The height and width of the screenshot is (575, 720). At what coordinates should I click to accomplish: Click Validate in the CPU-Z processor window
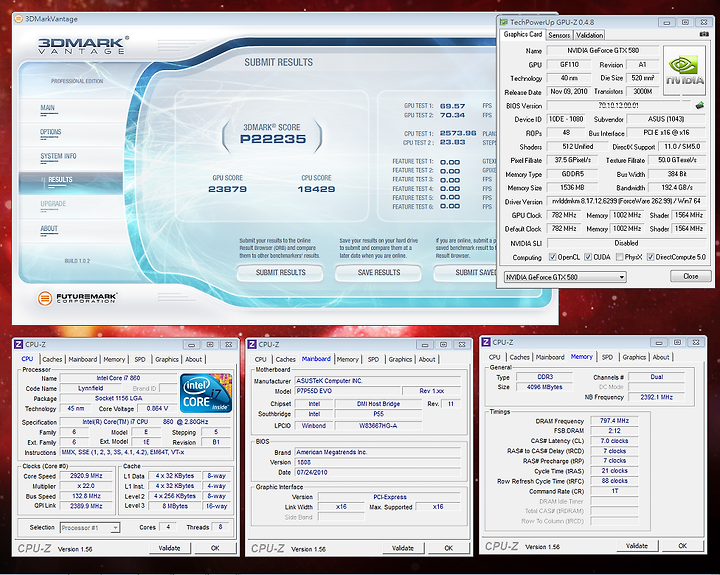169,548
